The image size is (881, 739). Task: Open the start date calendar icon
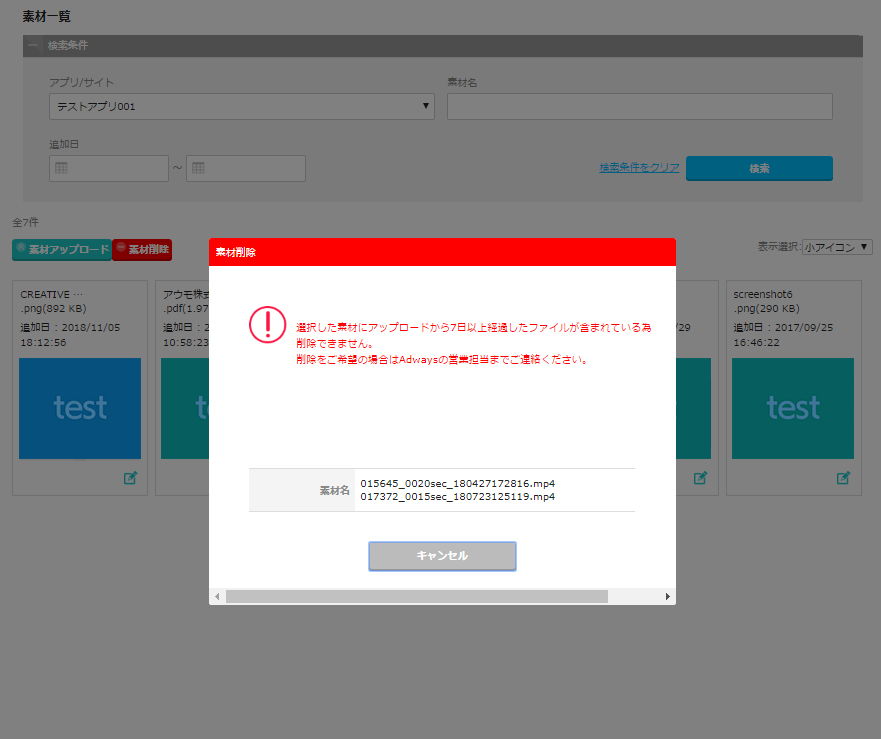click(61, 168)
